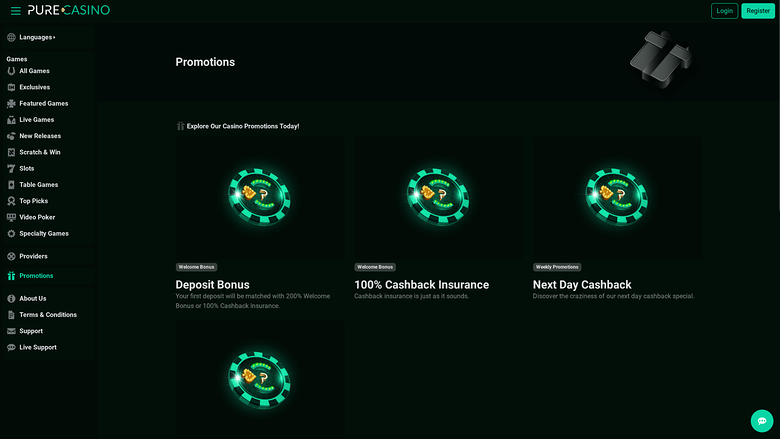780x439 pixels.
Task: Open Terms & Conditions link
Action: pos(47,315)
